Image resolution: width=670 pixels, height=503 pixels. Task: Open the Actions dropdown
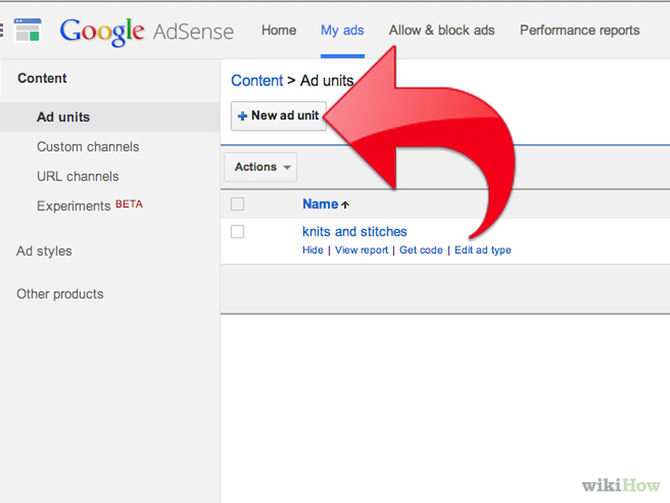point(260,167)
